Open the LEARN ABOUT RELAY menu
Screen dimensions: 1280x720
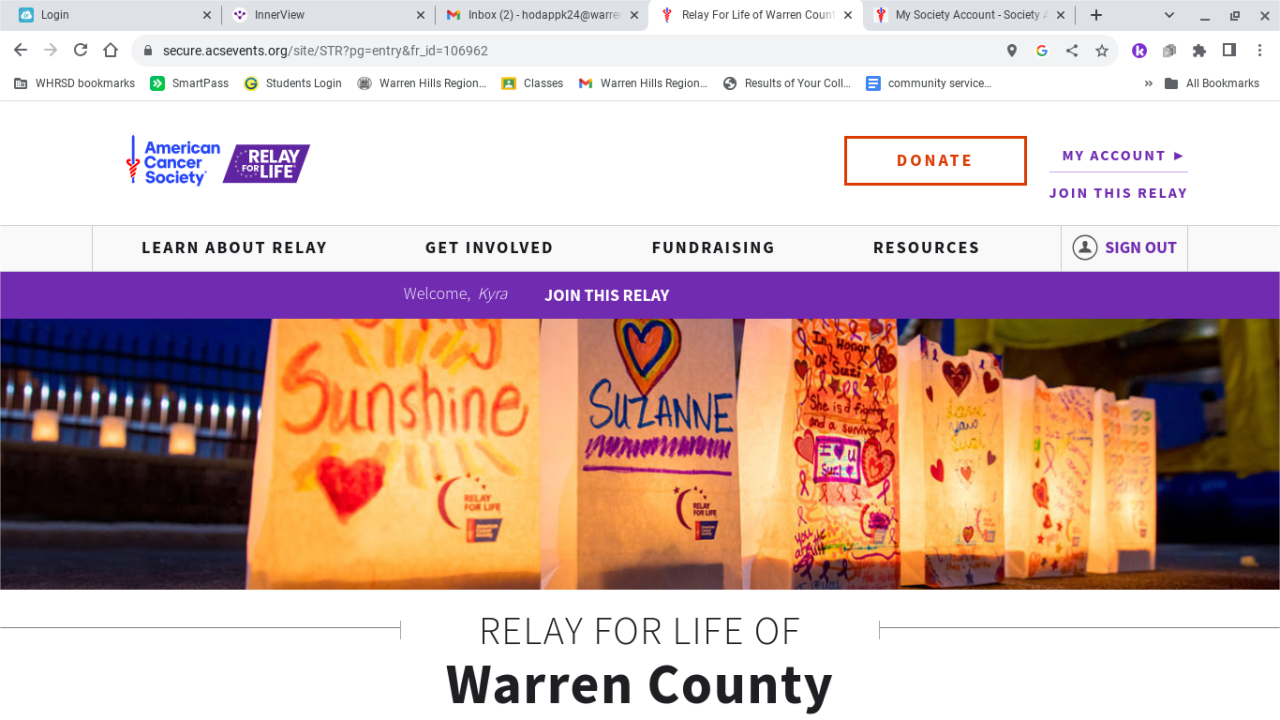[234, 248]
